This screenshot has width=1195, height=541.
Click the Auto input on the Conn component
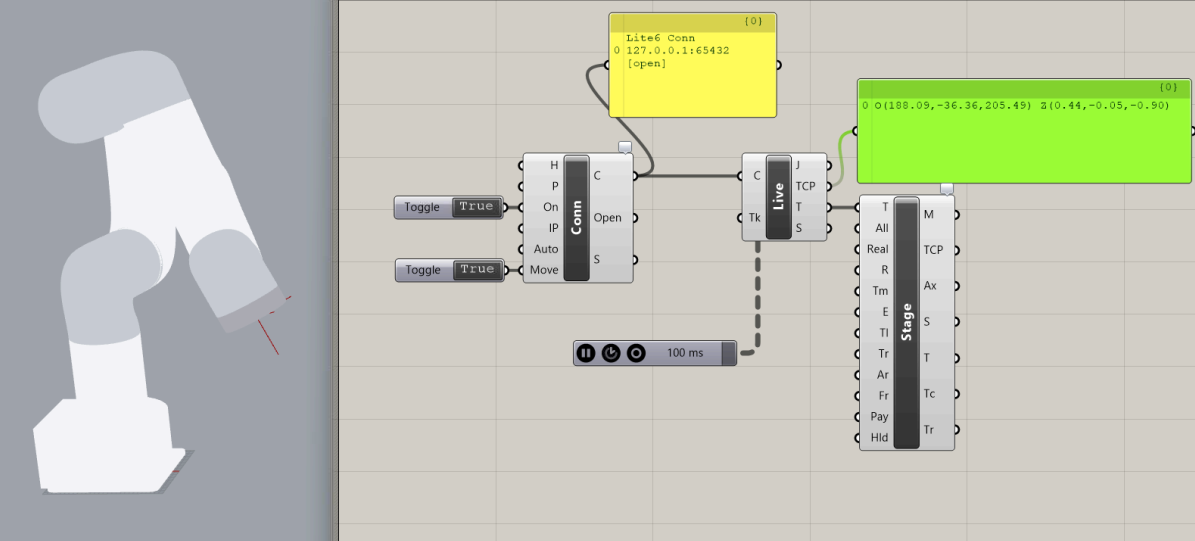[x=546, y=249]
